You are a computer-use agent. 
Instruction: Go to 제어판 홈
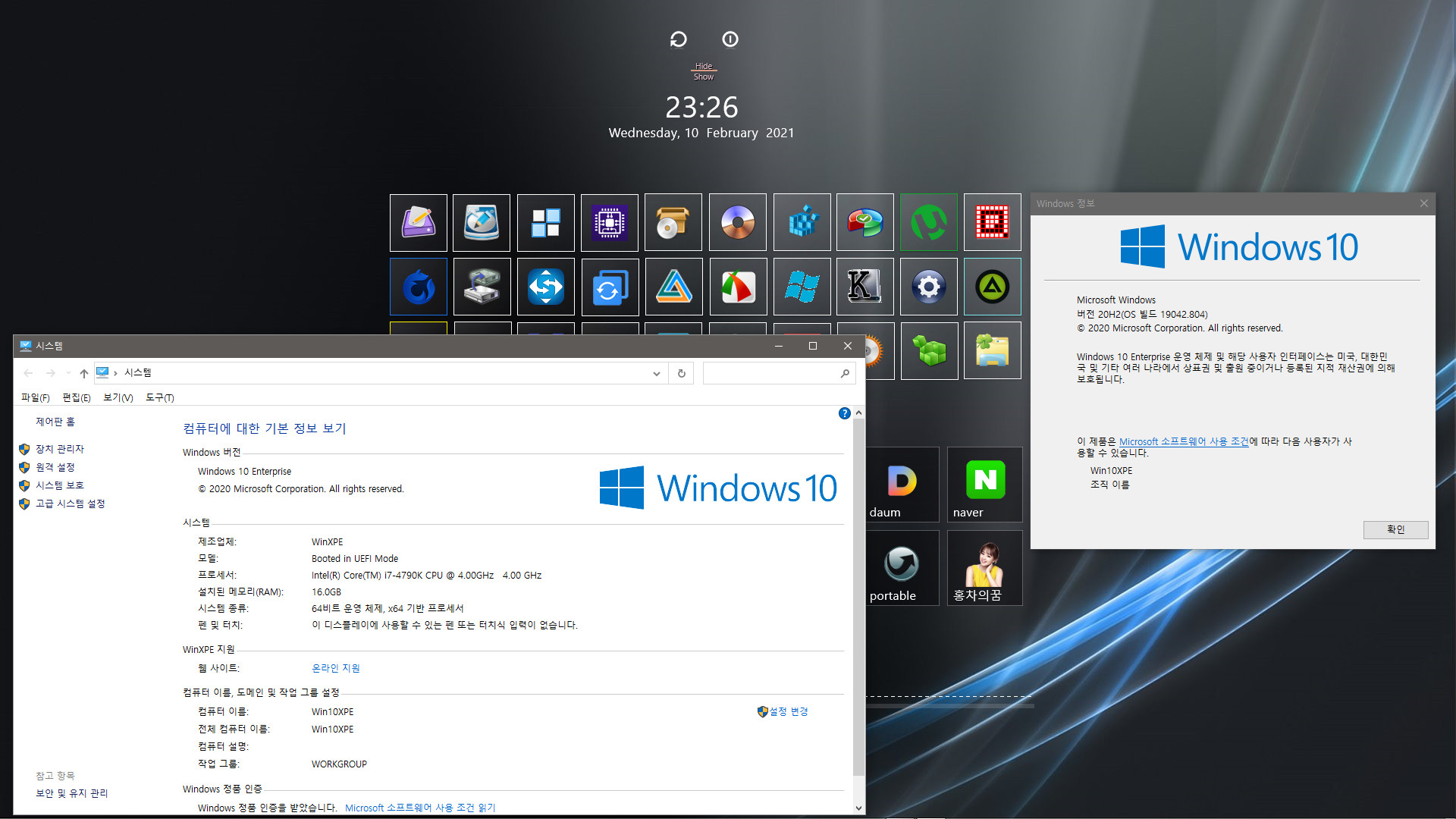[55, 422]
